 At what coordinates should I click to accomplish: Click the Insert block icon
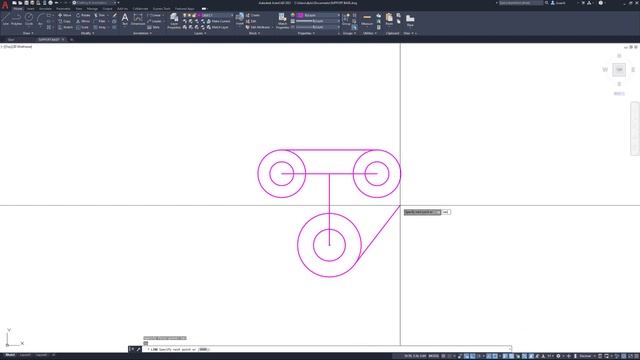tap(240, 19)
